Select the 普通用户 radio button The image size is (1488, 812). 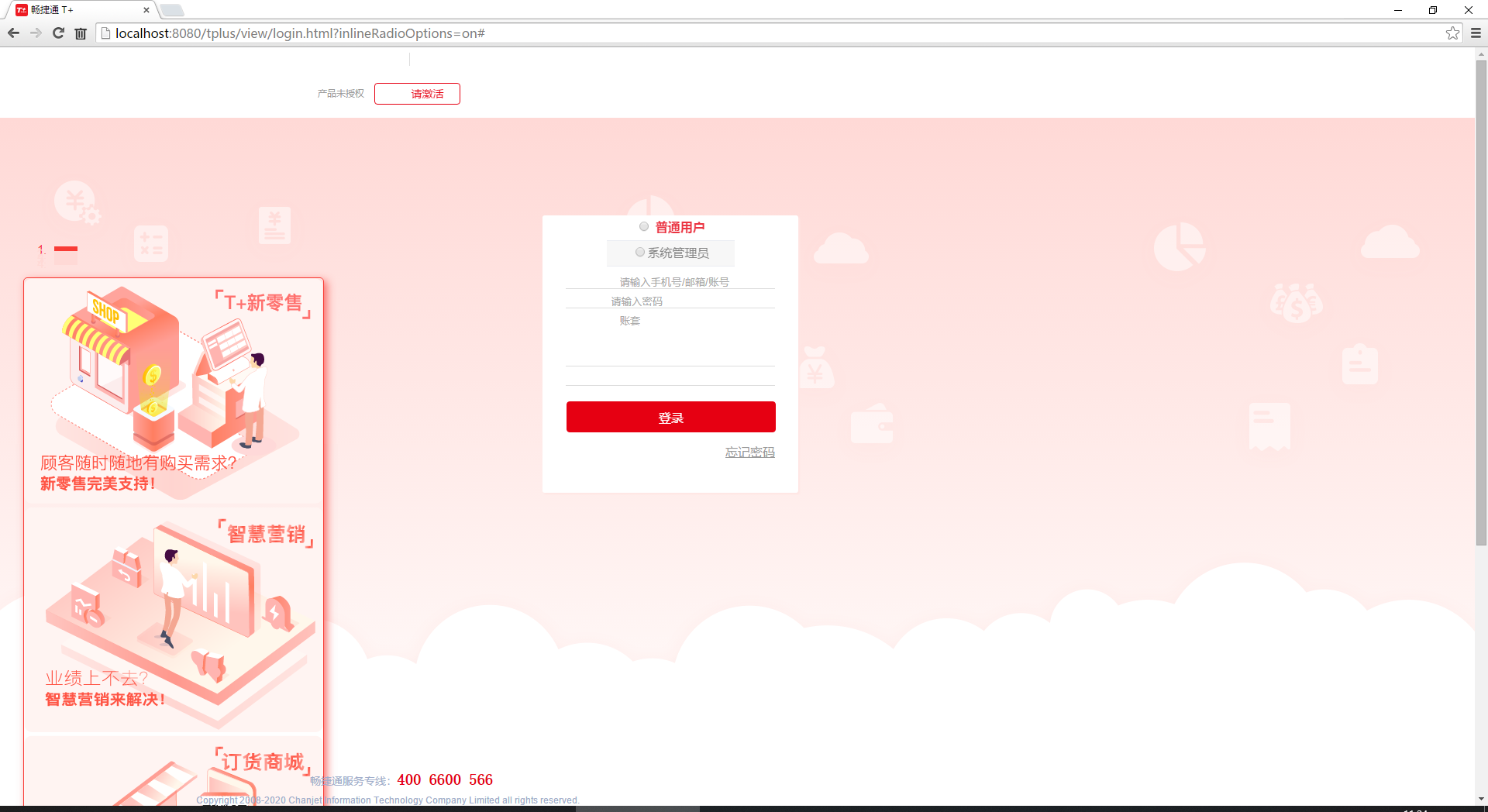click(x=643, y=226)
